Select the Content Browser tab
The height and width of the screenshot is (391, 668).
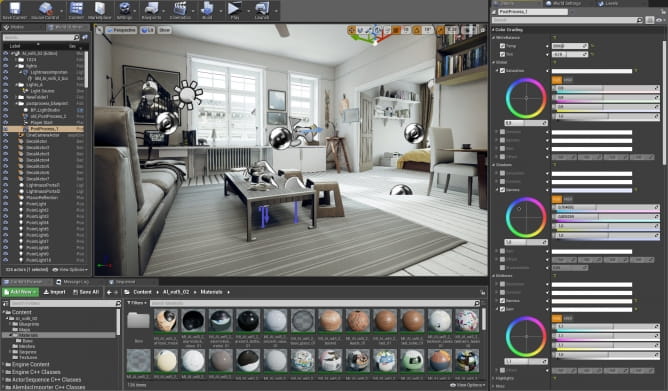25,282
